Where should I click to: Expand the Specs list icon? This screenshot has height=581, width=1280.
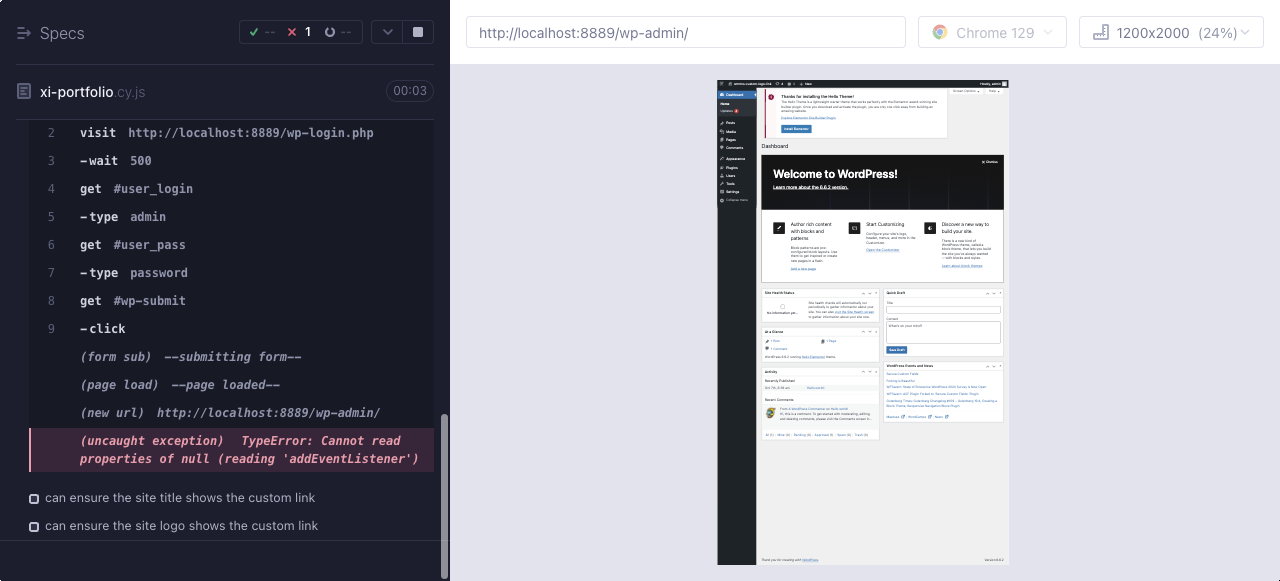(x=24, y=33)
